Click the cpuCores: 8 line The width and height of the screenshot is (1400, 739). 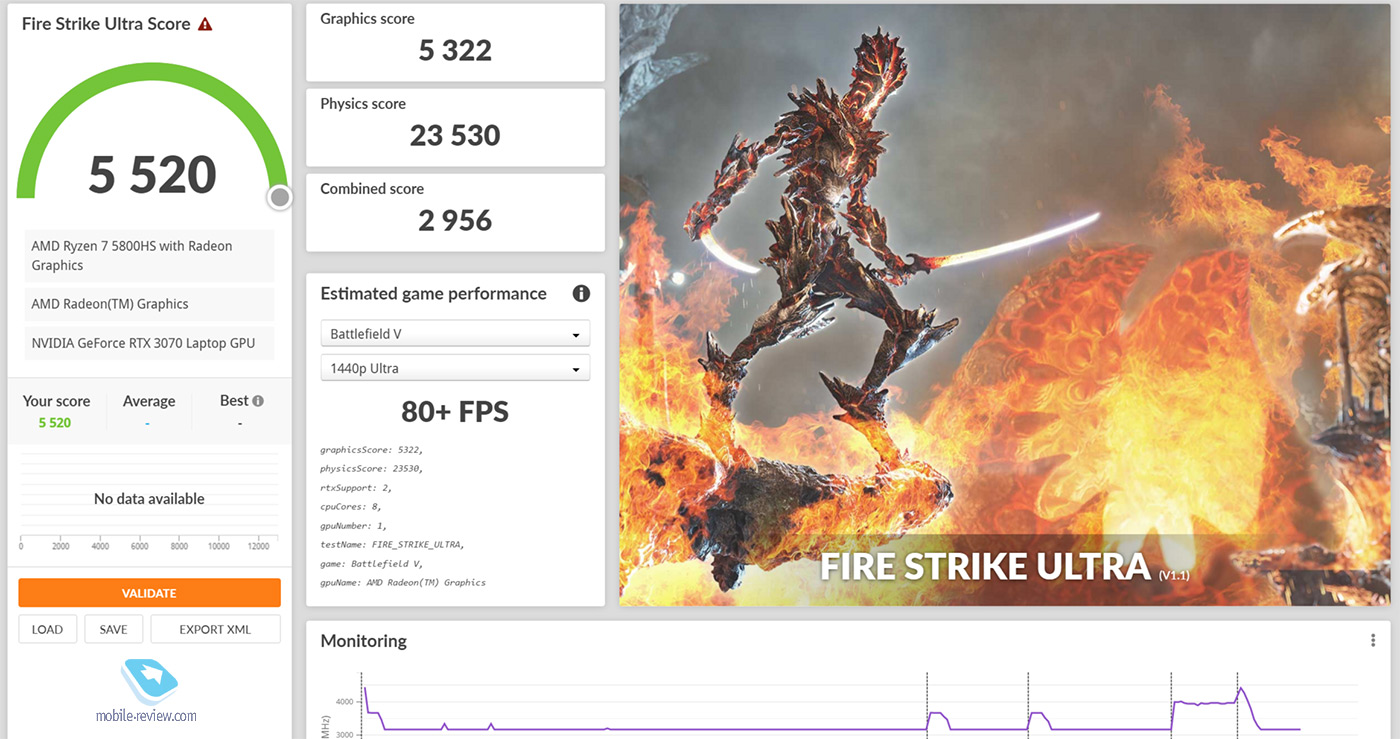tap(350, 506)
